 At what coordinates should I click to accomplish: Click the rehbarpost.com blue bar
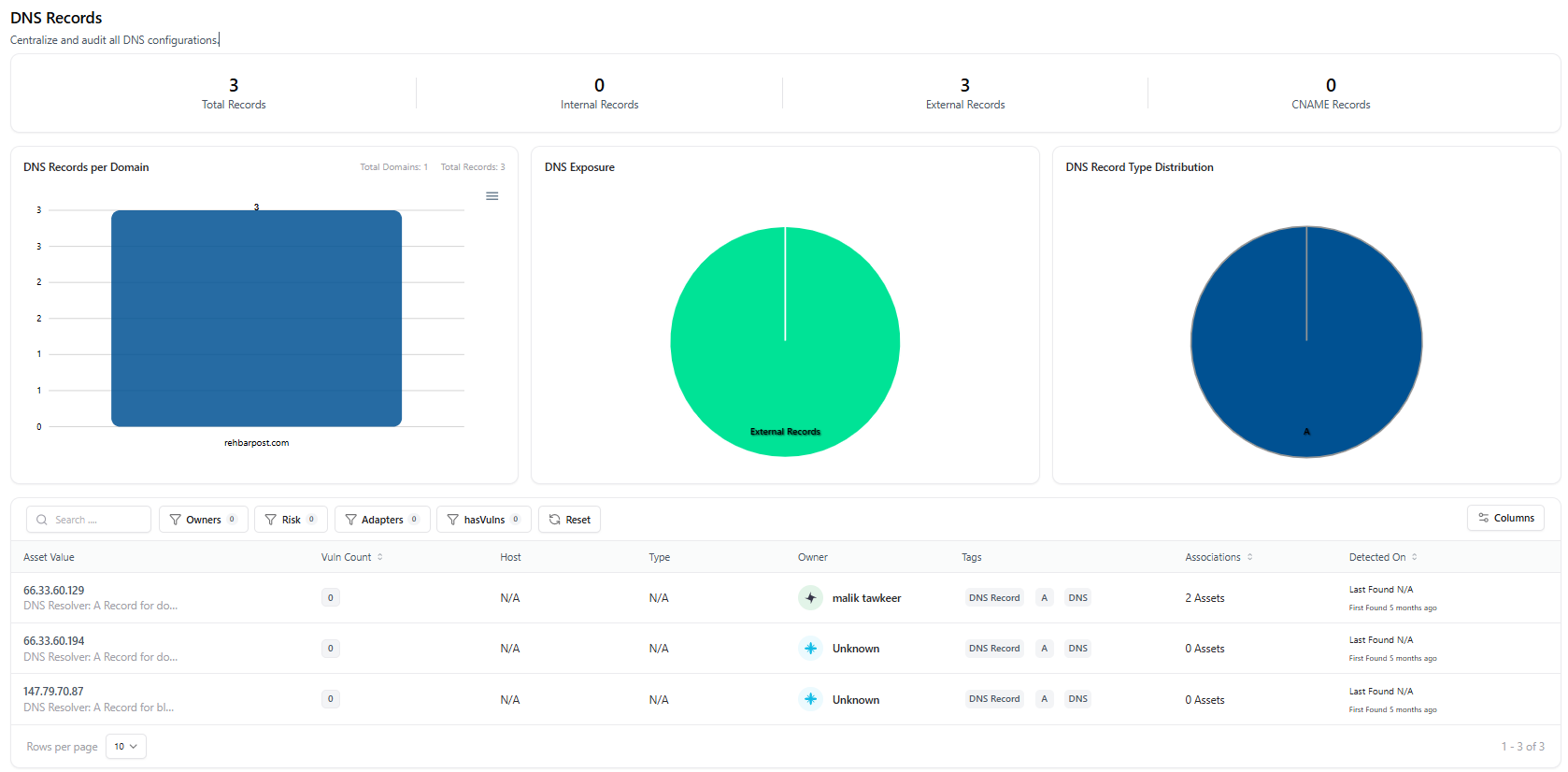click(256, 319)
